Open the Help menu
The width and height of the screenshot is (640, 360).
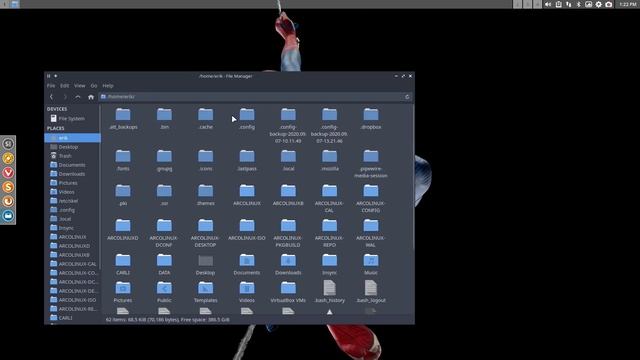coord(108,86)
